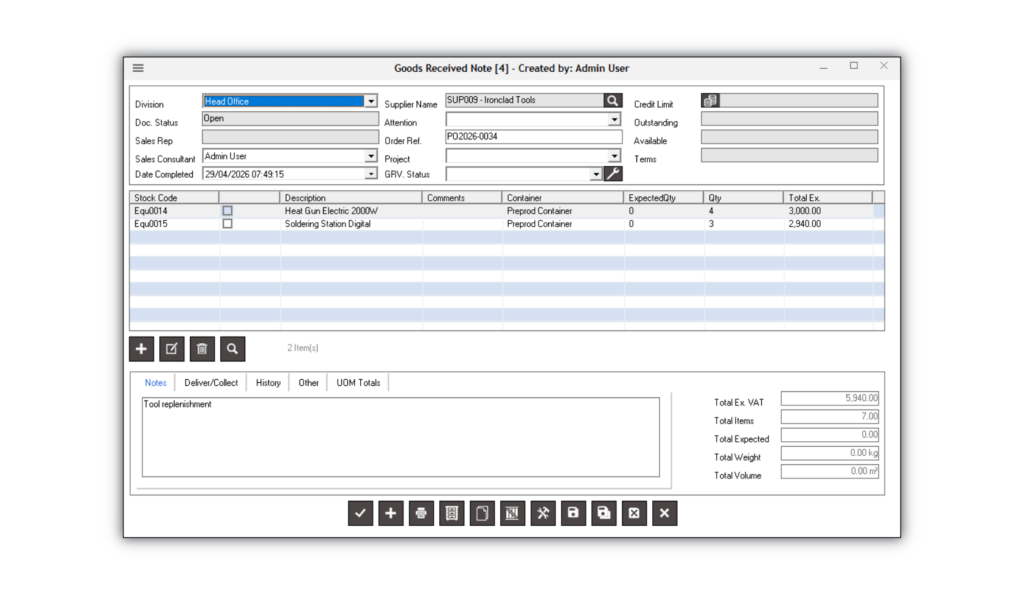Click the Qty column header

[x=744, y=197]
